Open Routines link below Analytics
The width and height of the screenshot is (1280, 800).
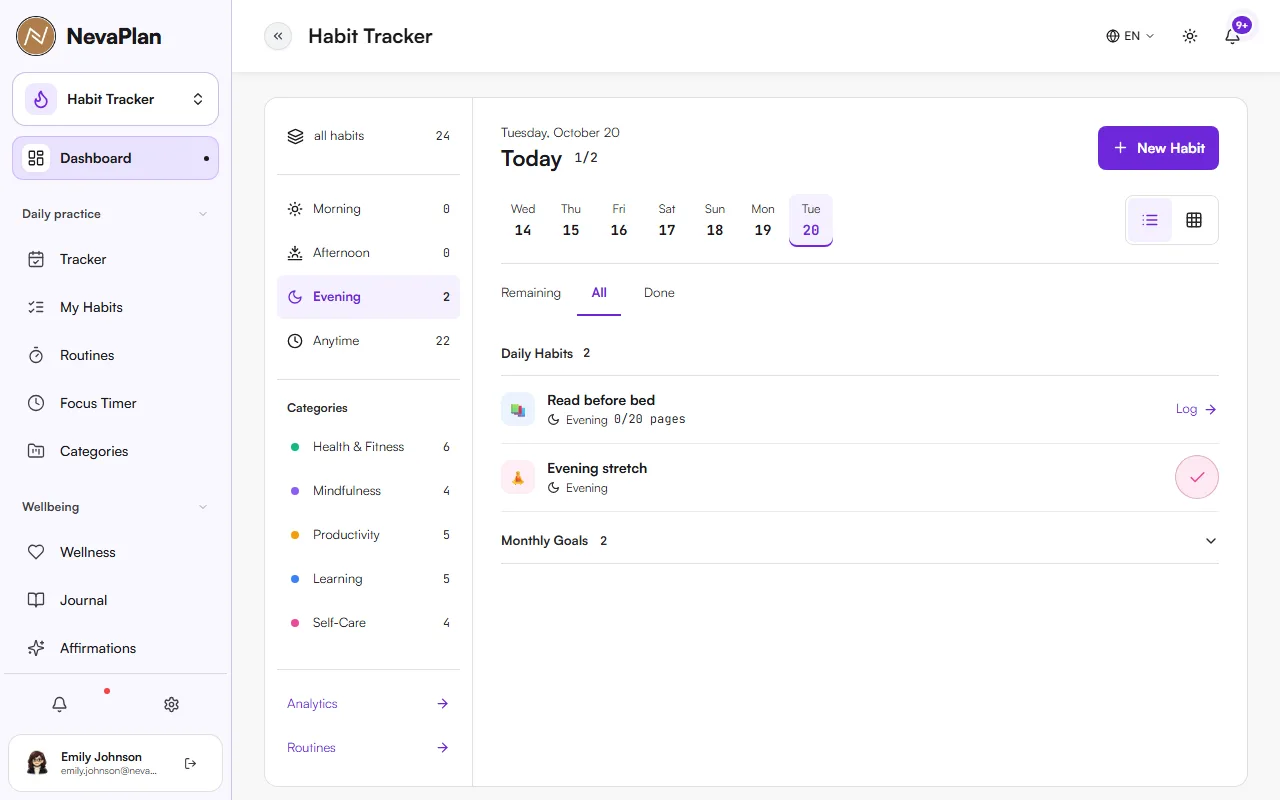tap(368, 748)
